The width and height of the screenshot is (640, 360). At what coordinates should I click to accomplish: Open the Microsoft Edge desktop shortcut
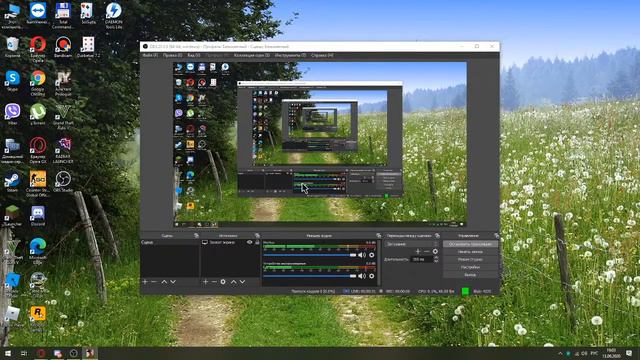tap(38, 251)
